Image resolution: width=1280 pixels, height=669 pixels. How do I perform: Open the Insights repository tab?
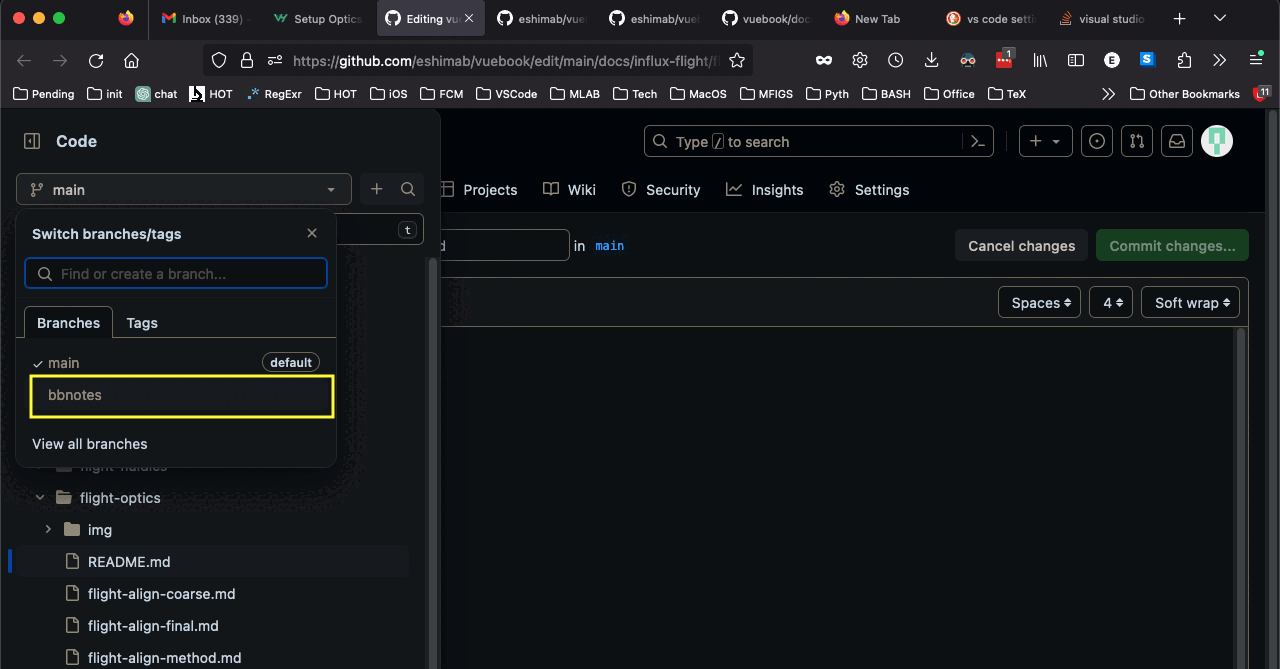[765, 190]
